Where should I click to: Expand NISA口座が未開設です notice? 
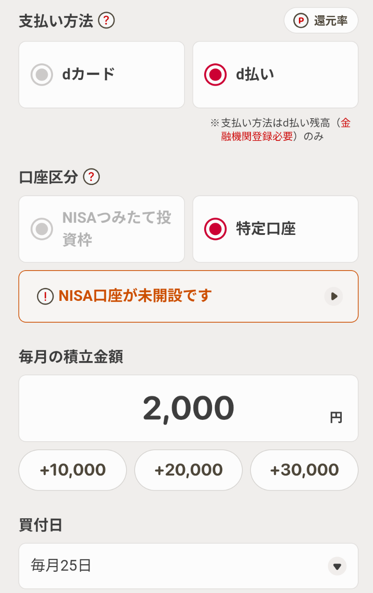(188, 296)
